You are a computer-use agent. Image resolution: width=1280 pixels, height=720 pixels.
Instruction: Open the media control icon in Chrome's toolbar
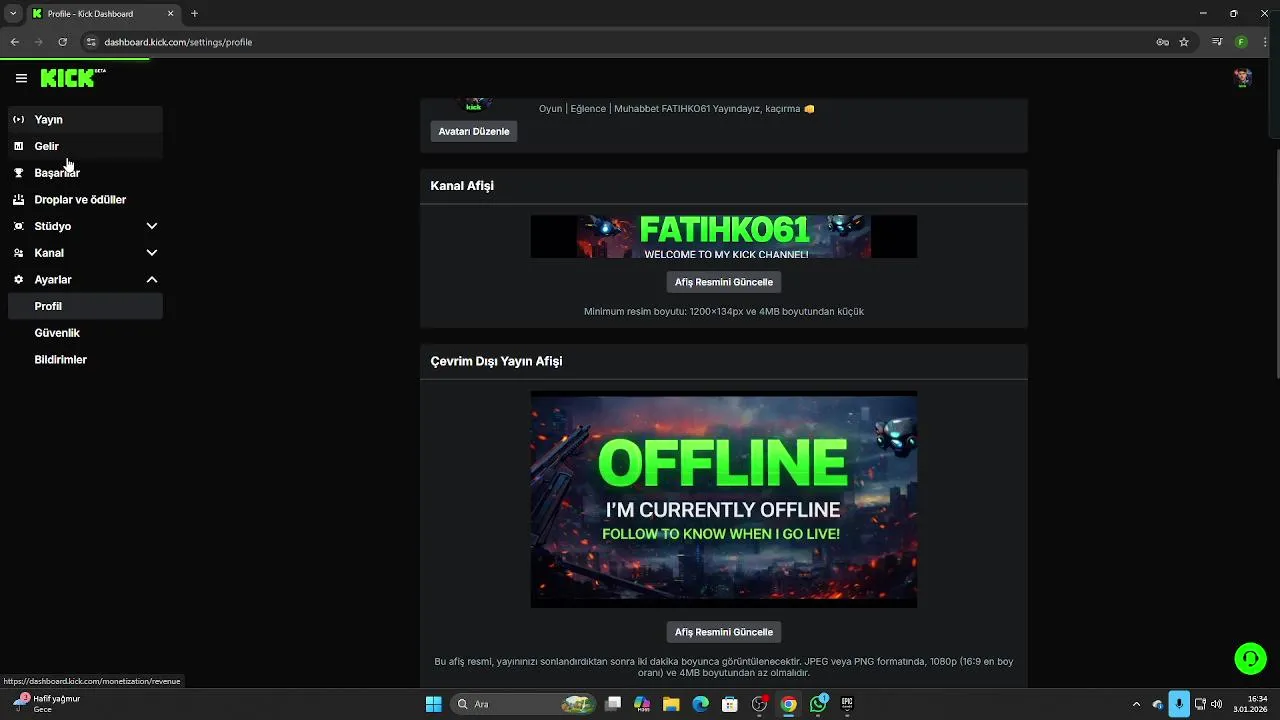1217,42
